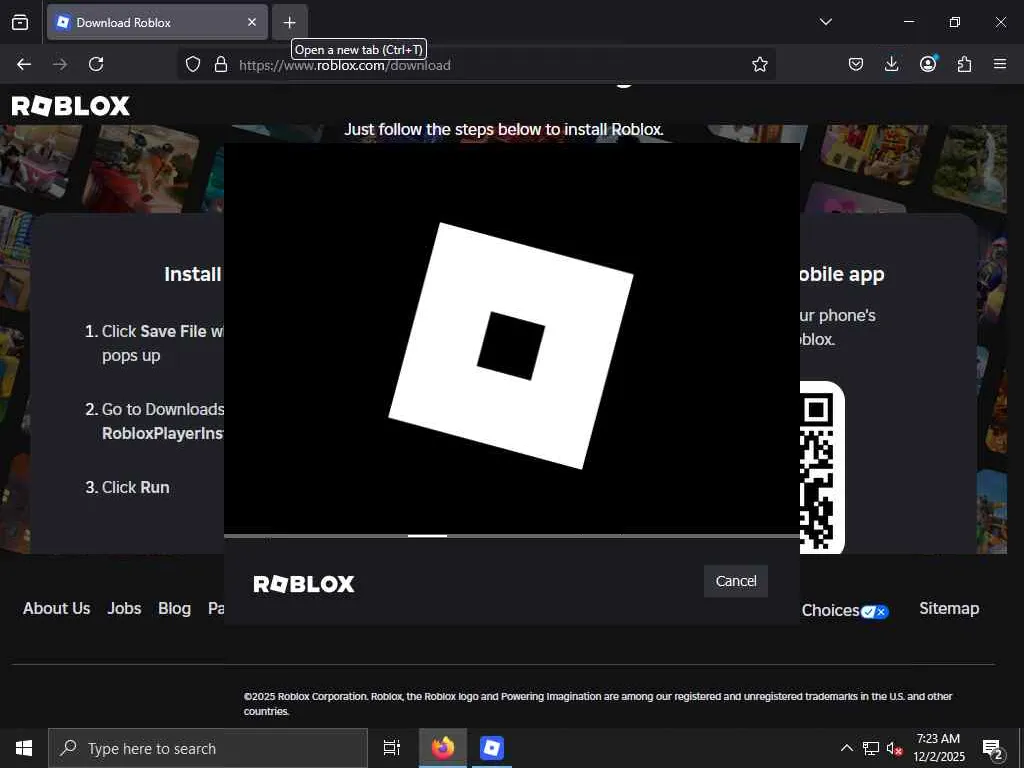The image size is (1024, 768).
Task: Close the Download Roblox tab
Action: (x=251, y=22)
